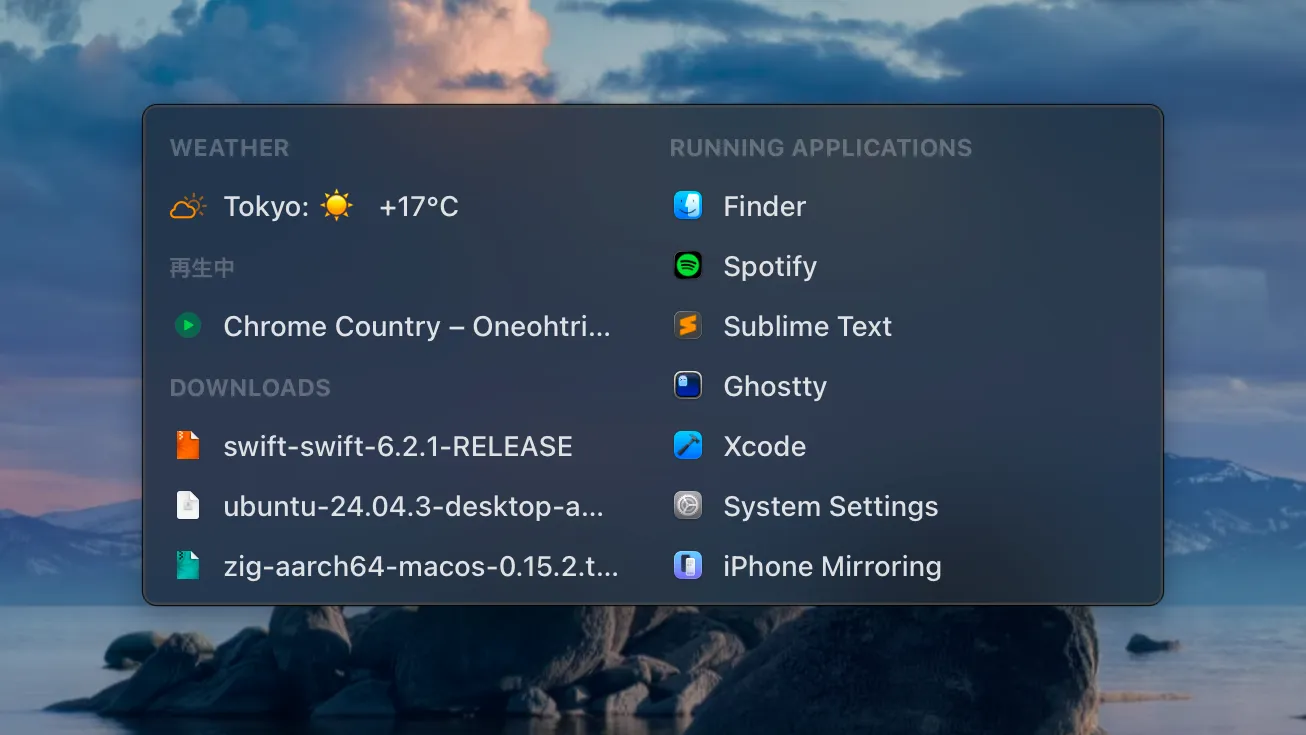Click the Finder app icon
1306x735 pixels.
pyautogui.click(x=688, y=206)
